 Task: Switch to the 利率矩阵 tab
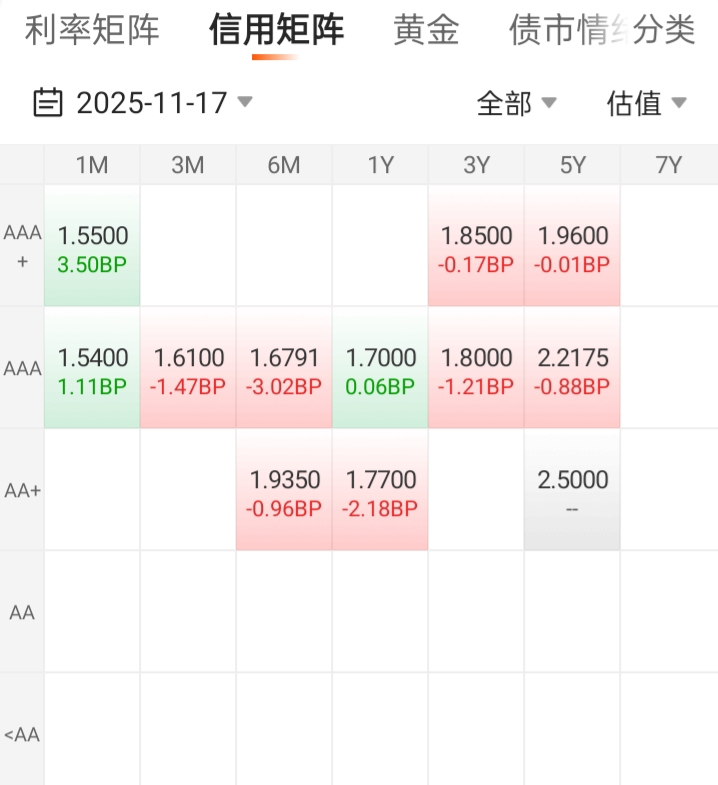(x=91, y=31)
